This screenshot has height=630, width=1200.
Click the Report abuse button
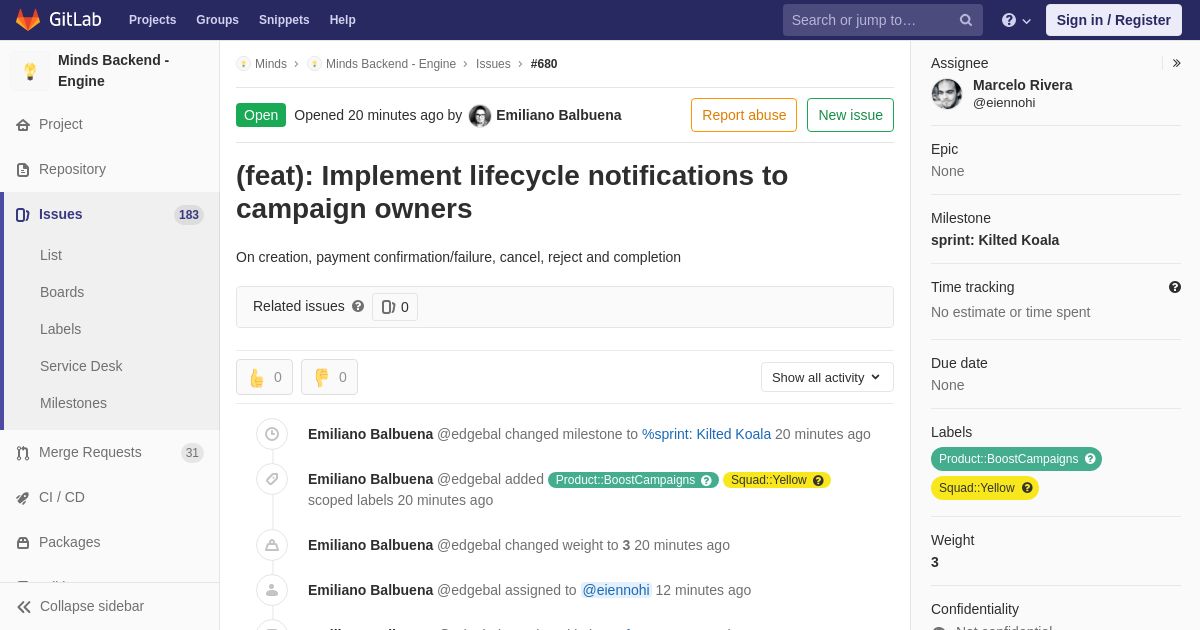click(744, 115)
